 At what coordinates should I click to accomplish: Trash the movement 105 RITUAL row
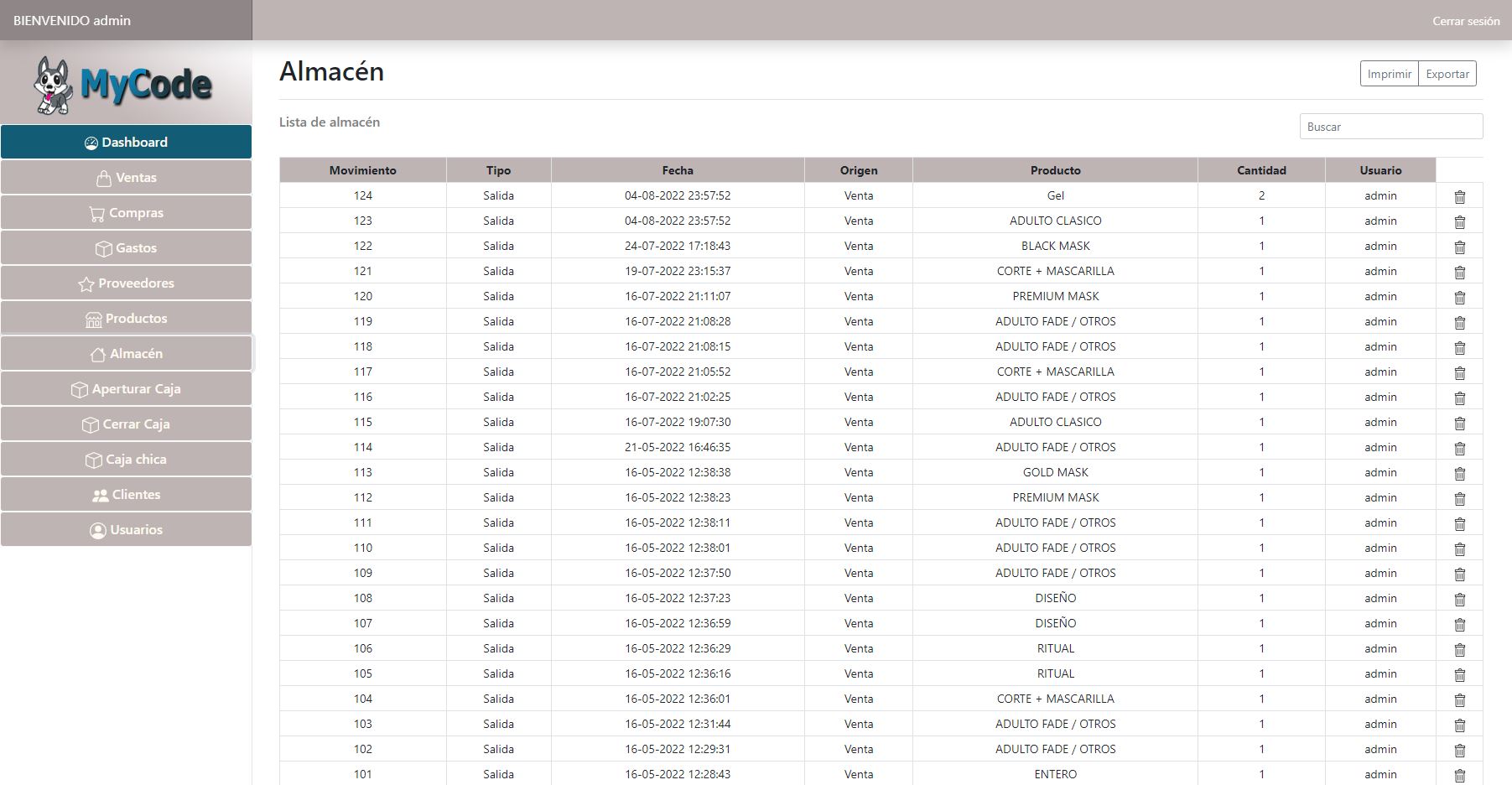(x=1459, y=674)
